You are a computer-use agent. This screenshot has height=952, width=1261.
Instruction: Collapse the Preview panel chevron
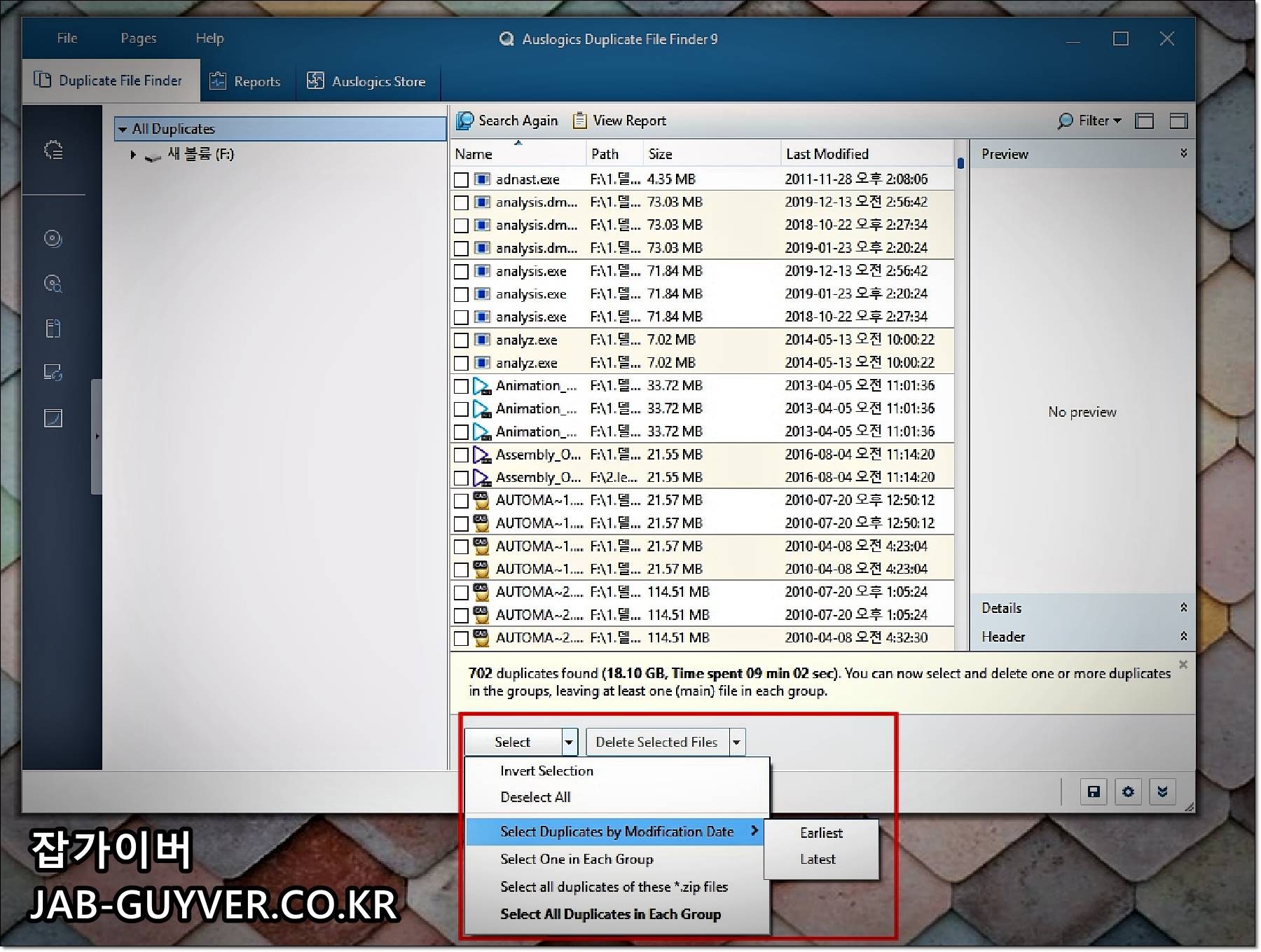[1183, 153]
